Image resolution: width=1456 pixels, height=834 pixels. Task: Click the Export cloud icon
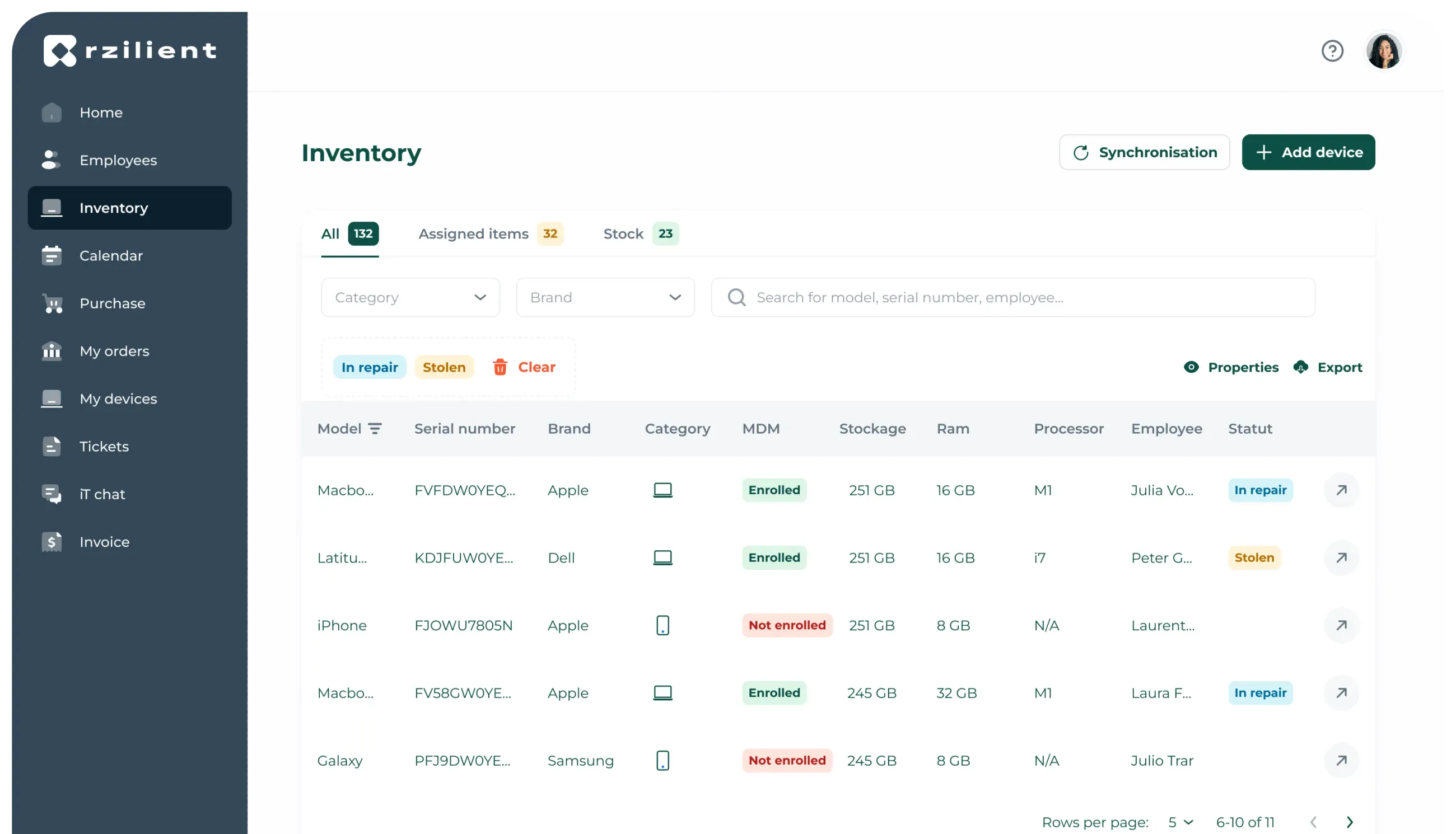[x=1301, y=367]
